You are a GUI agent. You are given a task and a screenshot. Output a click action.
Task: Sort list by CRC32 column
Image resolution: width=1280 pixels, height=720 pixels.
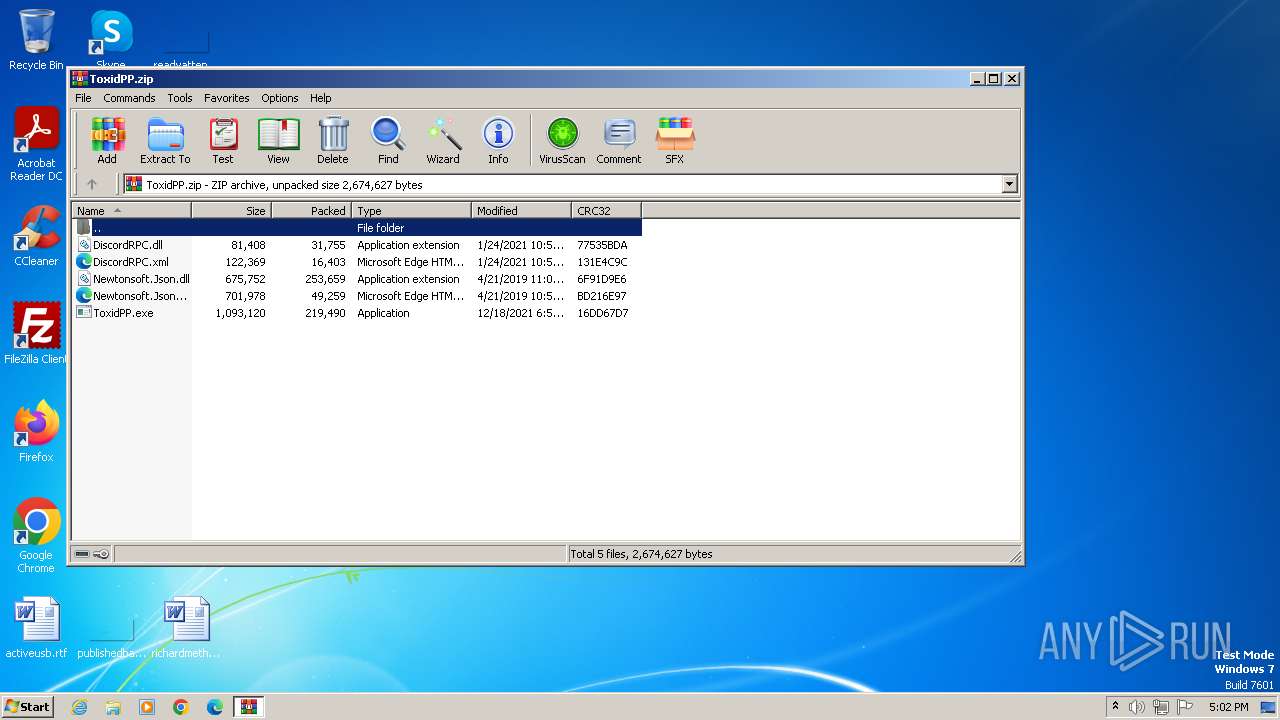click(606, 210)
